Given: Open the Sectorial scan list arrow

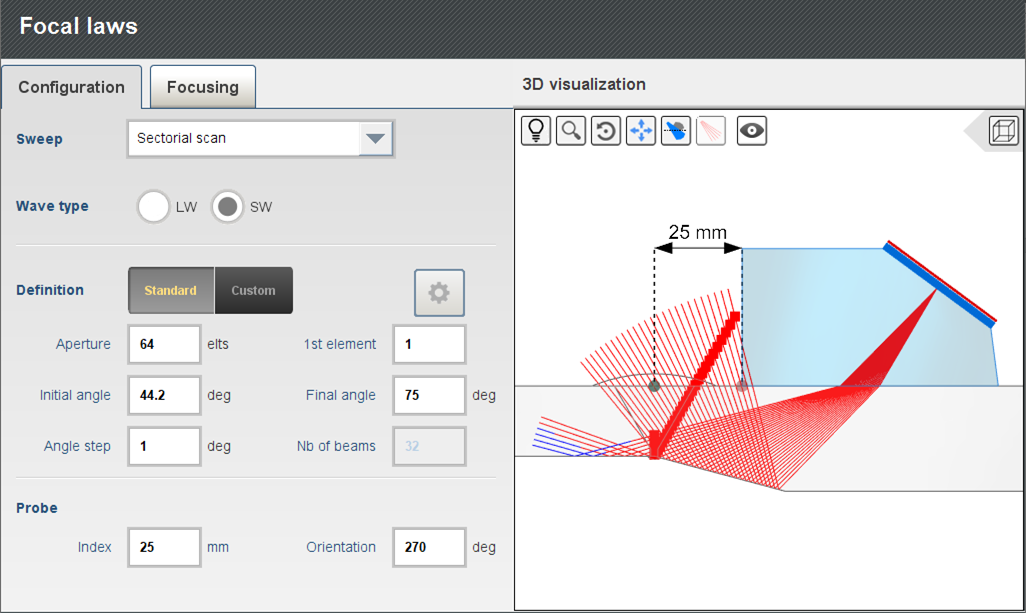Looking at the screenshot, I should click(375, 138).
